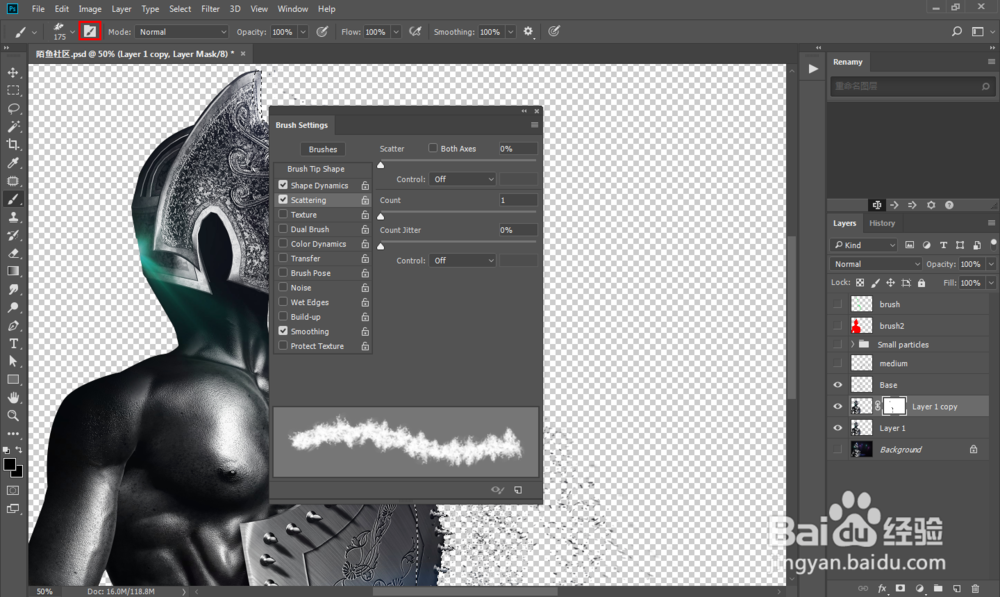
Task: Select the Move tool
Action: pyautogui.click(x=13, y=73)
